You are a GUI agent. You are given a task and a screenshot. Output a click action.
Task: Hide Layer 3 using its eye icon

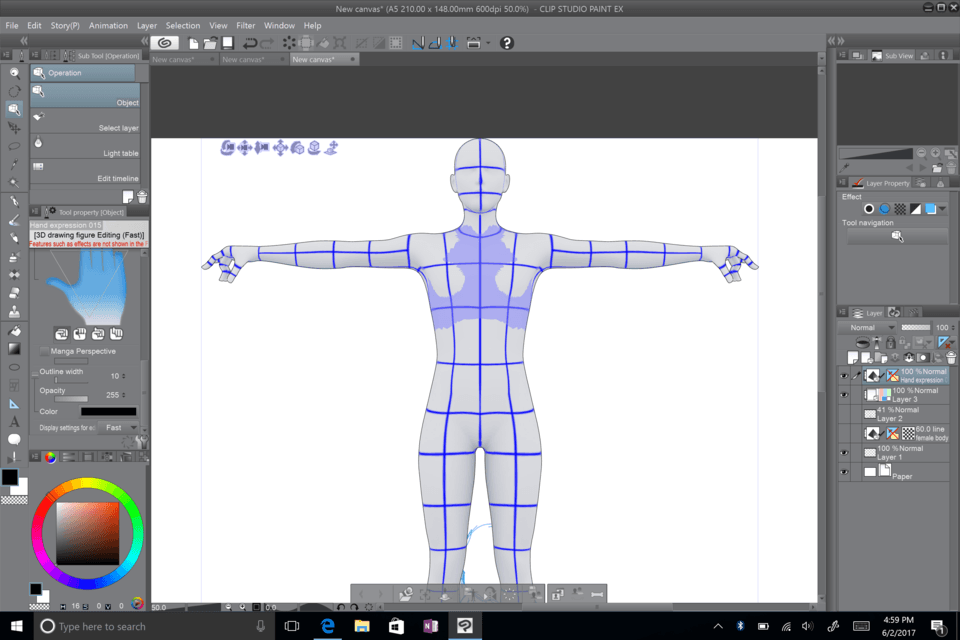pyautogui.click(x=844, y=395)
